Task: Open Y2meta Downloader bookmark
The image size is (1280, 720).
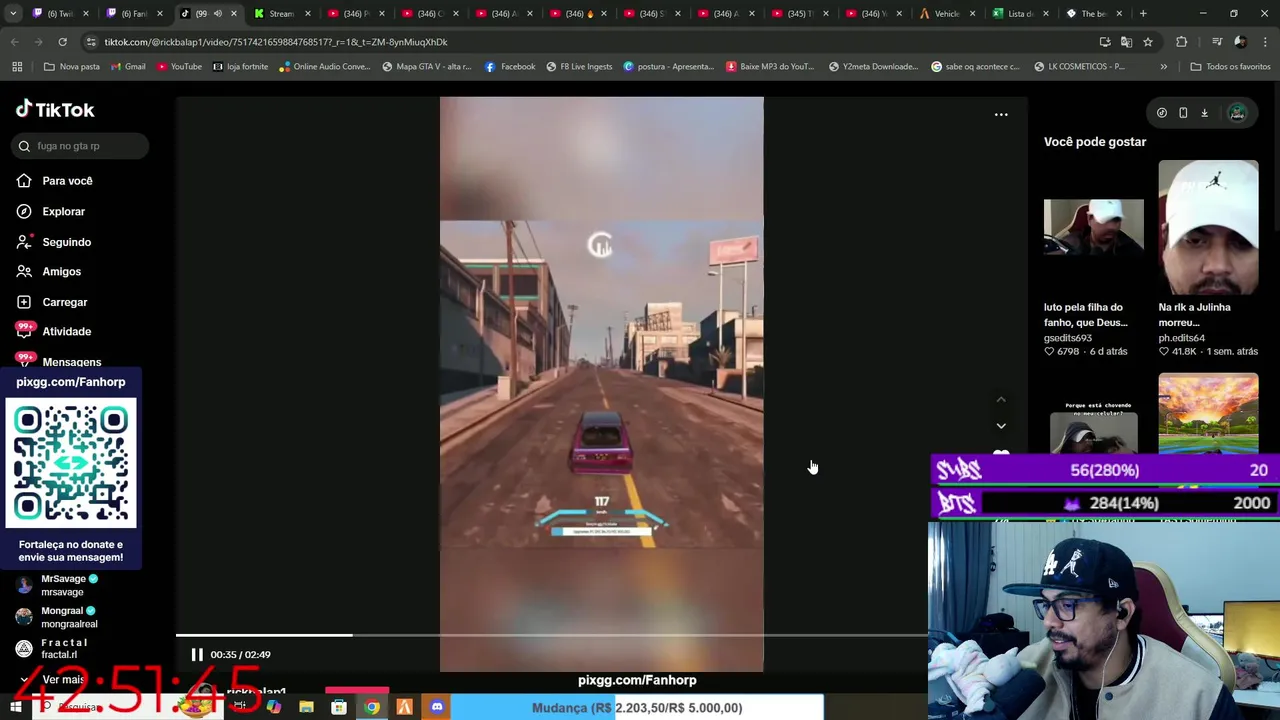Action: pyautogui.click(x=872, y=67)
